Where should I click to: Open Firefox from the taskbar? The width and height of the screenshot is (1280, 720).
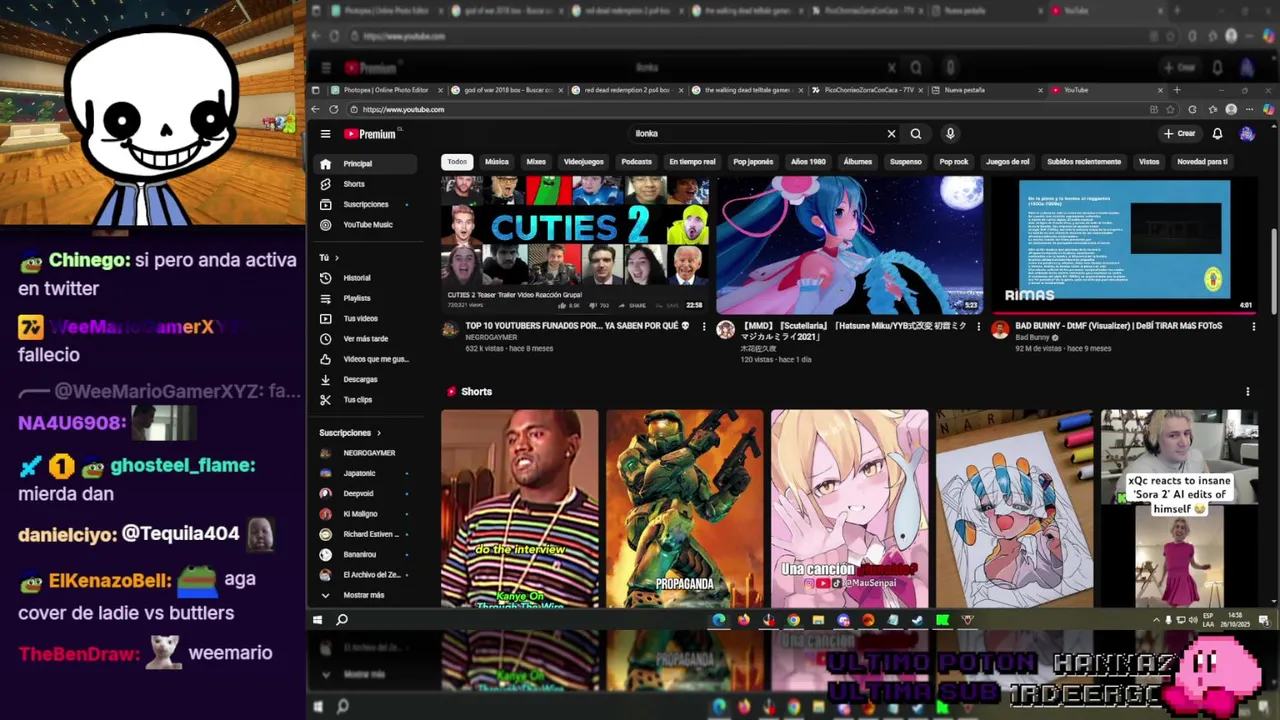tap(744, 620)
